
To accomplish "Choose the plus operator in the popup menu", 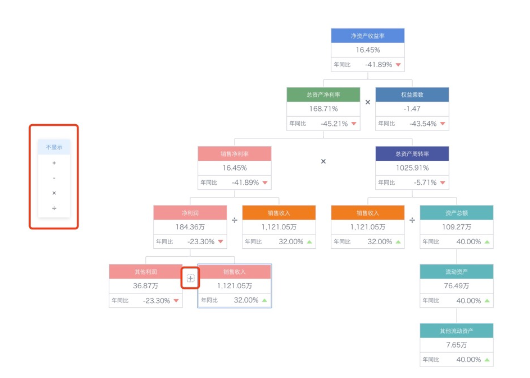I will coord(54,163).
